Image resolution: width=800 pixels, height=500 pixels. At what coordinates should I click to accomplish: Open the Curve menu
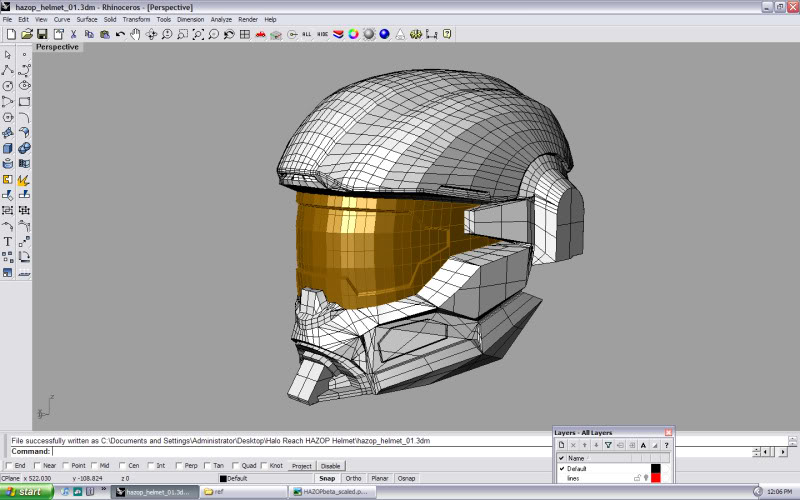point(62,19)
